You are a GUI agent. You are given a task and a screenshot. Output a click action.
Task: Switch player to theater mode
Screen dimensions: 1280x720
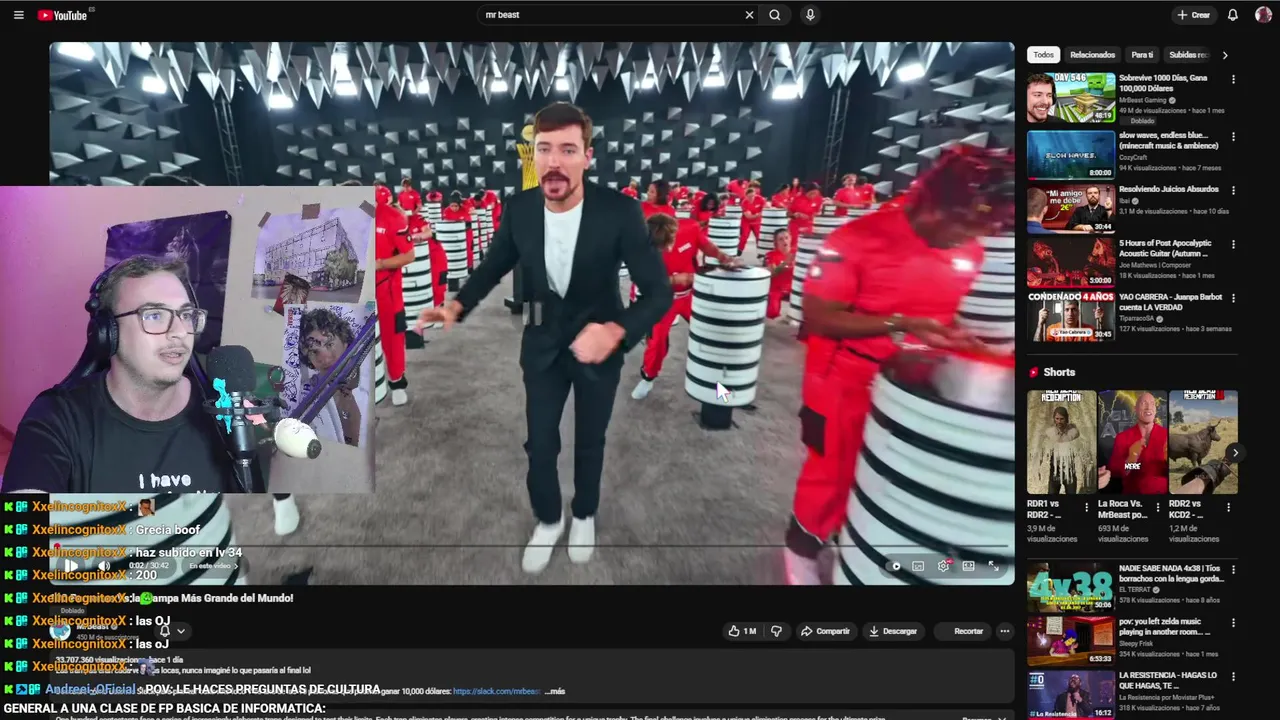point(968,566)
